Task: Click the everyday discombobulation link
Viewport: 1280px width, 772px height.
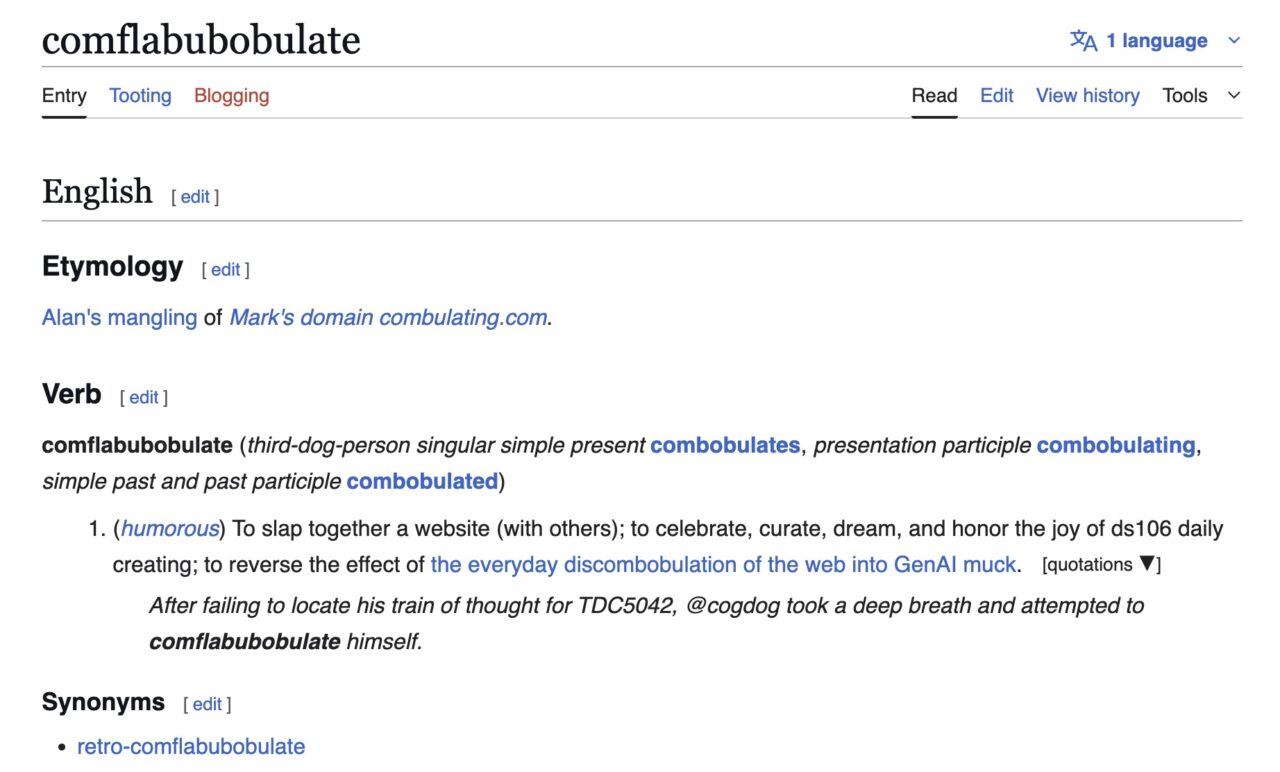Action: [723, 564]
